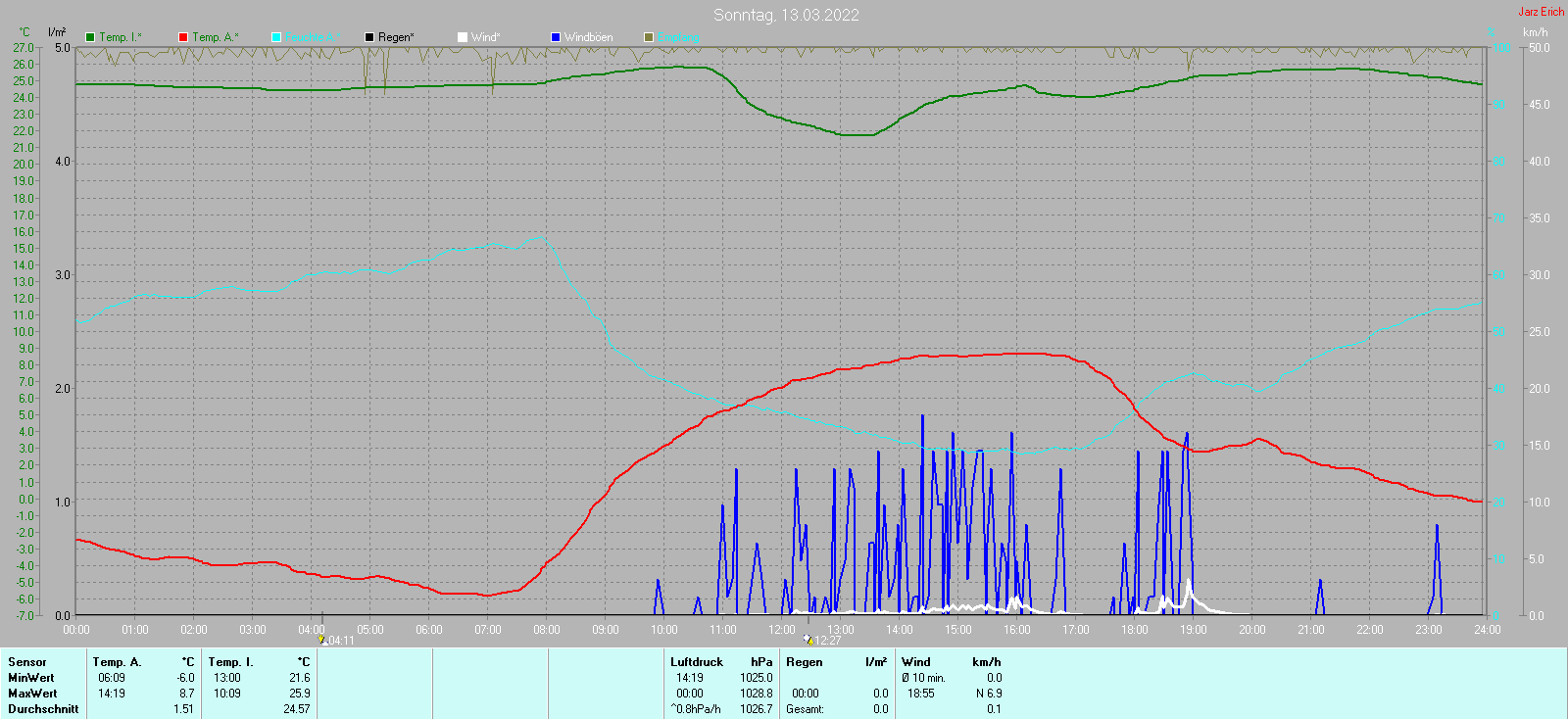Screen dimensions: 1568x719
Task: Click the 12:27 time label
Action: point(828,641)
